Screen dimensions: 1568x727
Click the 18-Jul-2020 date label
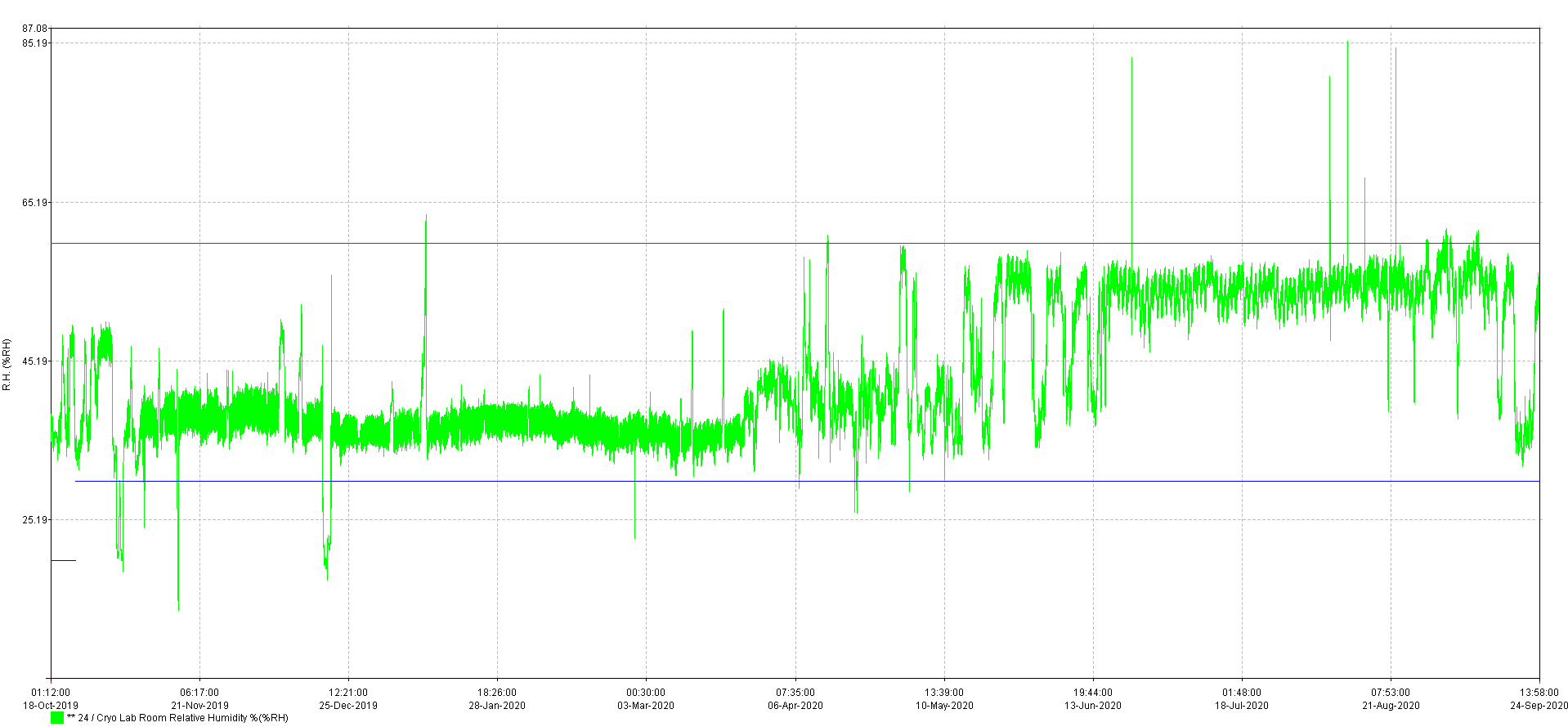[1242, 706]
